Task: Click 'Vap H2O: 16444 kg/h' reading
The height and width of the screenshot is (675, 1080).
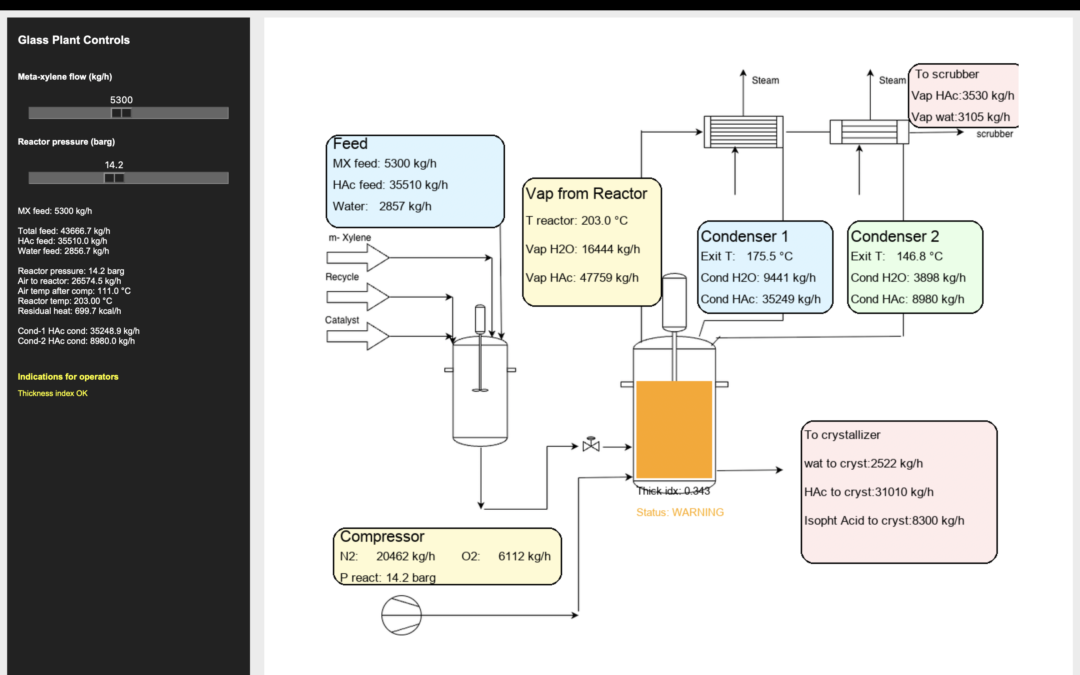Action: (x=583, y=249)
